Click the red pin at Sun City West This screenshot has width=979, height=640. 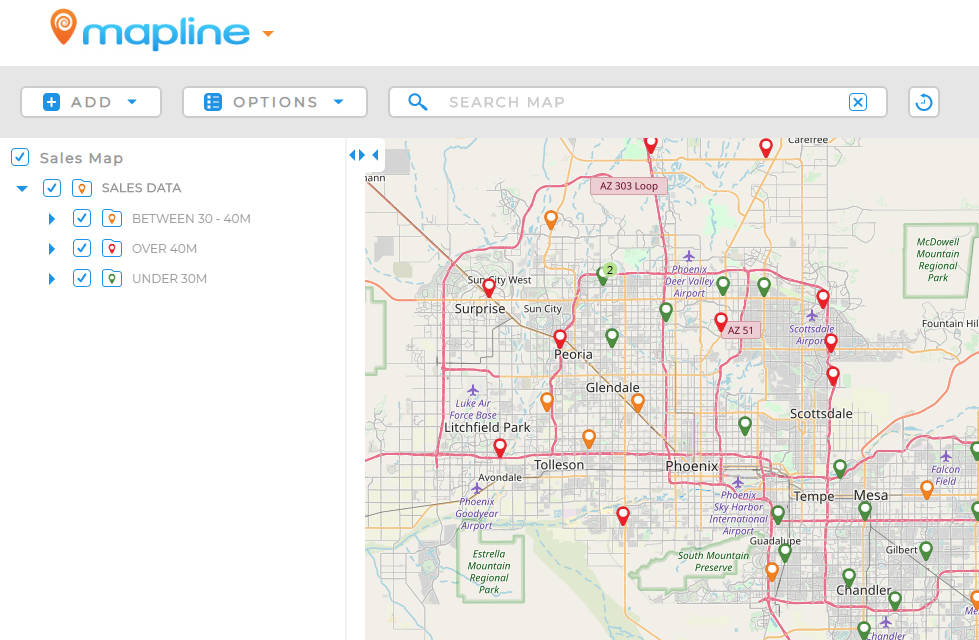pyautogui.click(x=490, y=287)
